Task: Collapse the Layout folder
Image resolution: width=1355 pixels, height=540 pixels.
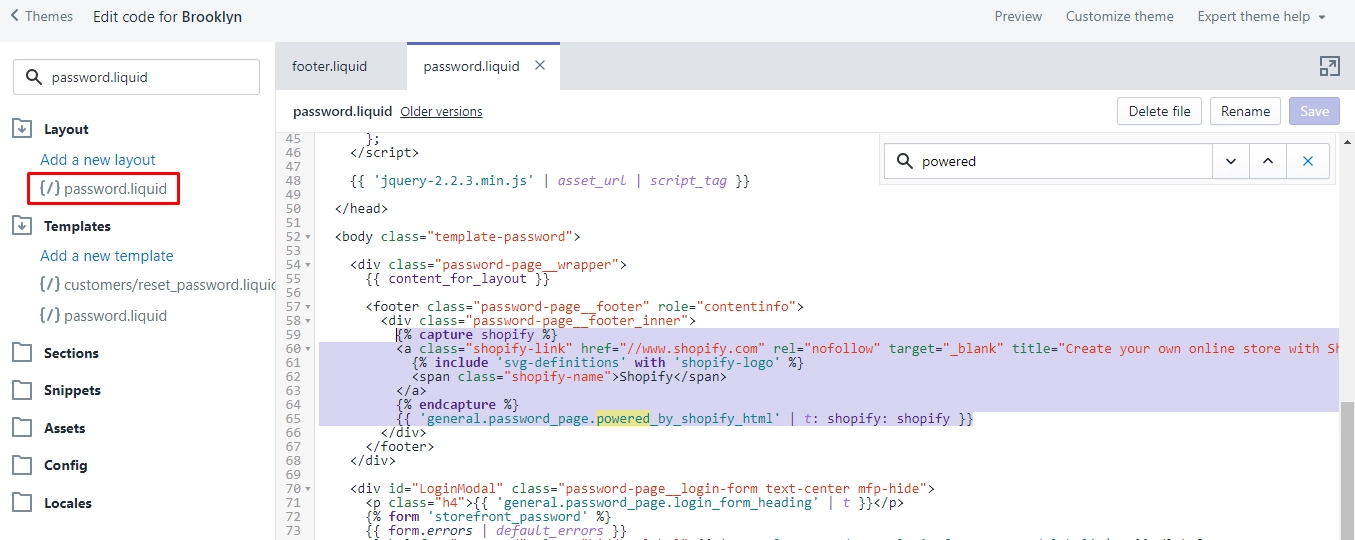Action: tap(22, 129)
